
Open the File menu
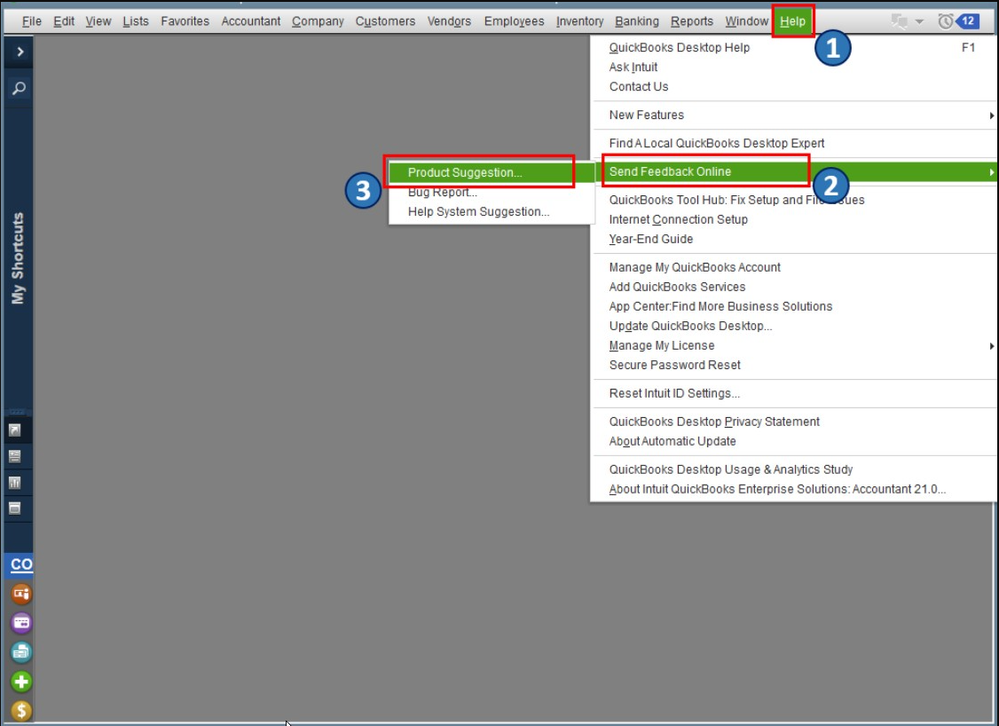click(31, 21)
